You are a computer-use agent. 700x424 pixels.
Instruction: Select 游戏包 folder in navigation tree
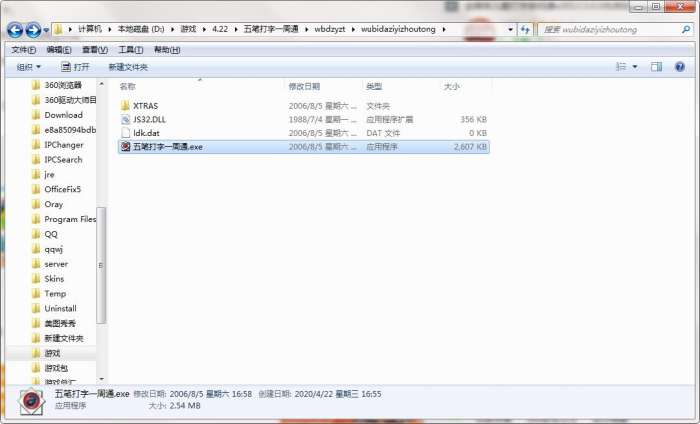click(56, 368)
